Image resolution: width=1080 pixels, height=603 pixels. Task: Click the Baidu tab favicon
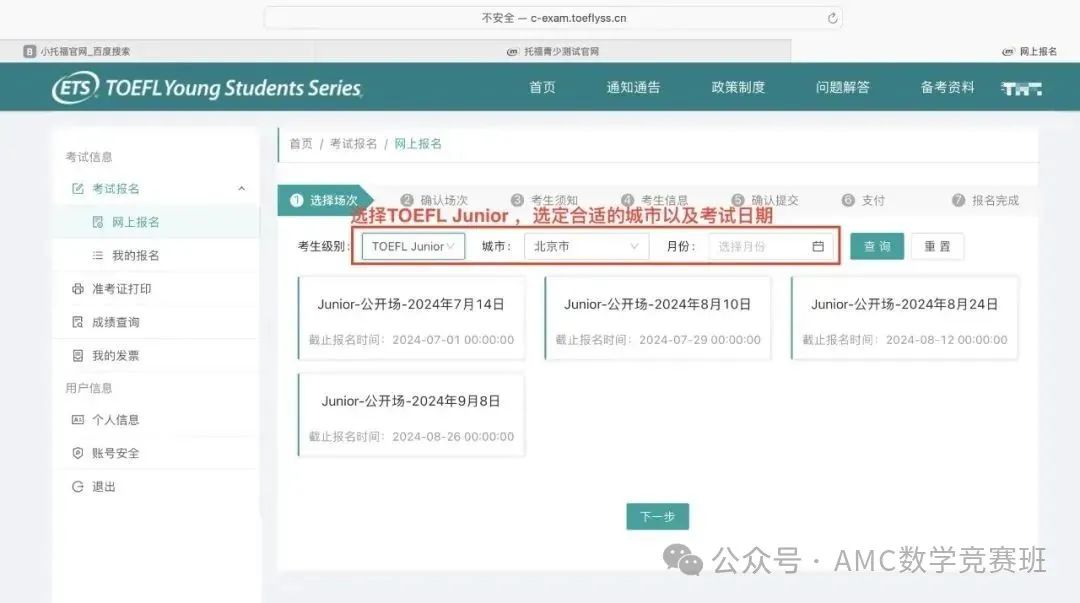[x=30, y=52]
